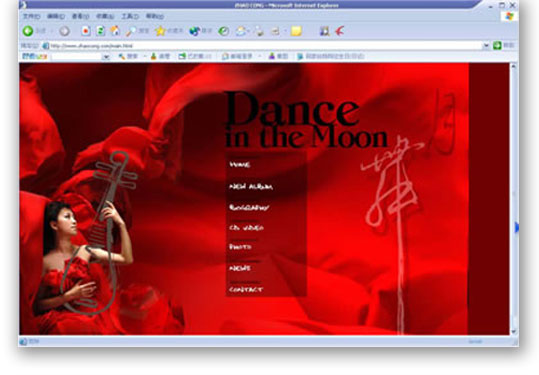Open the Tools menu in the menu bar
The height and width of the screenshot is (375, 539).
click(x=130, y=16)
